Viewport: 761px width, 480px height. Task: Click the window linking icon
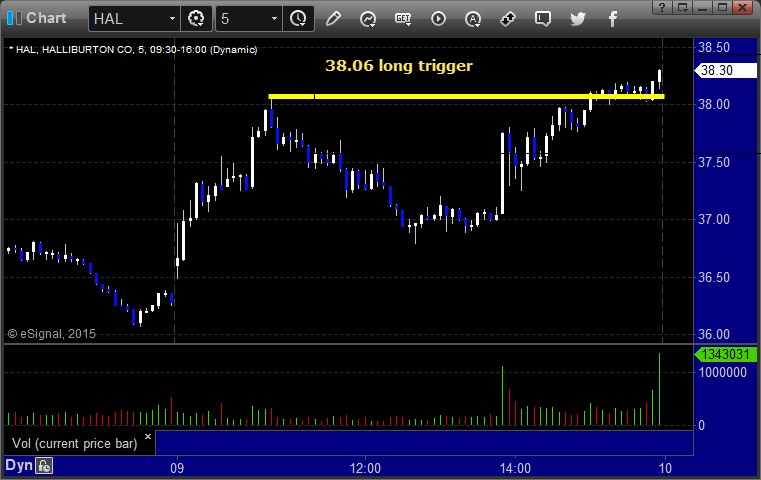tap(508, 19)
